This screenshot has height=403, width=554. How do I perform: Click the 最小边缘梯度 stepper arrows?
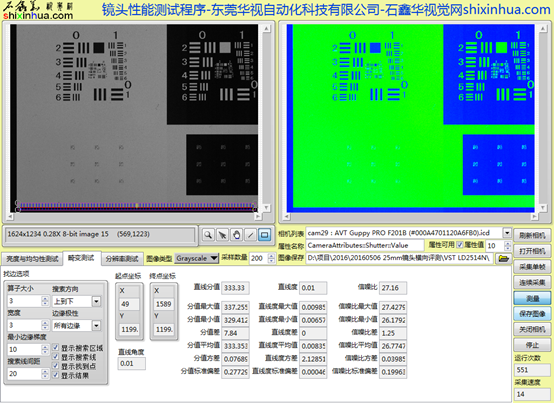click(45, 349)
